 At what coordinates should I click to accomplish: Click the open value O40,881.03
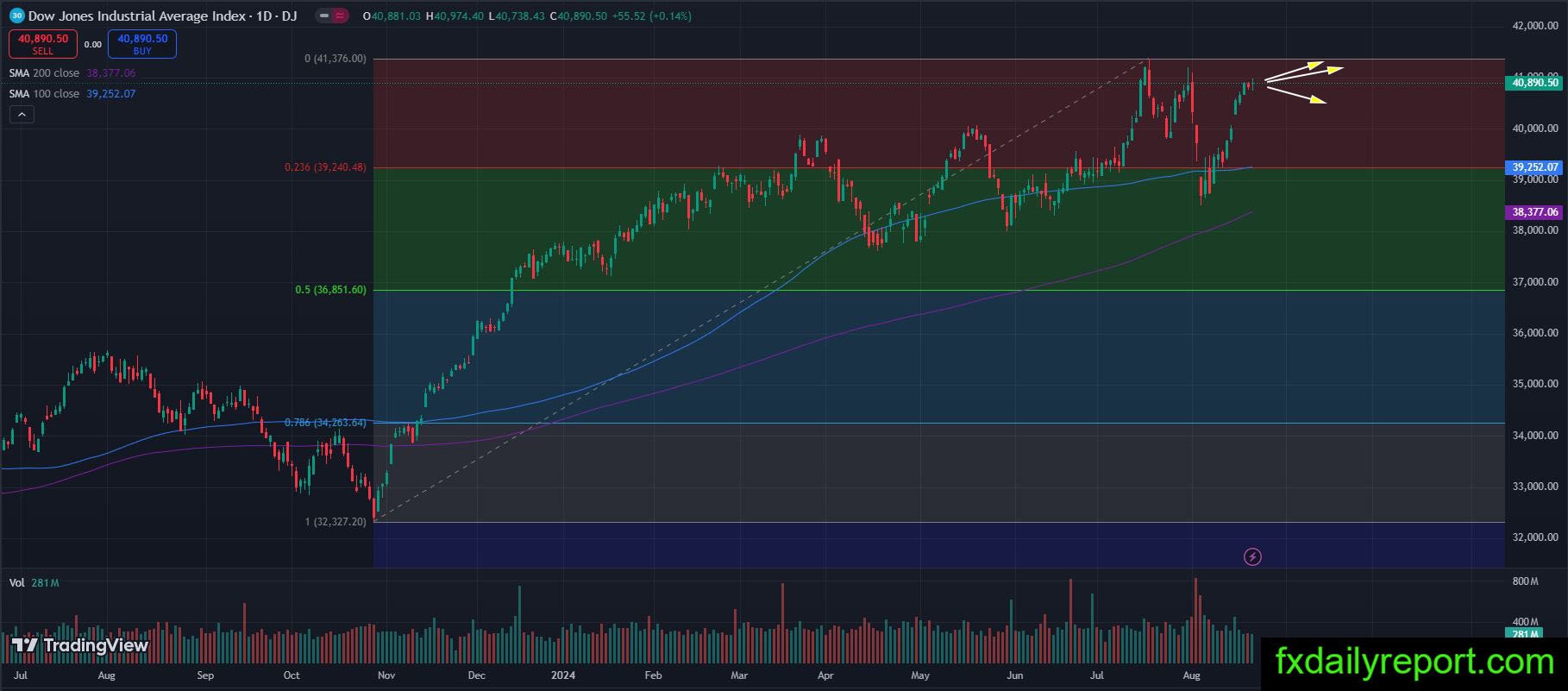[392, 16]
